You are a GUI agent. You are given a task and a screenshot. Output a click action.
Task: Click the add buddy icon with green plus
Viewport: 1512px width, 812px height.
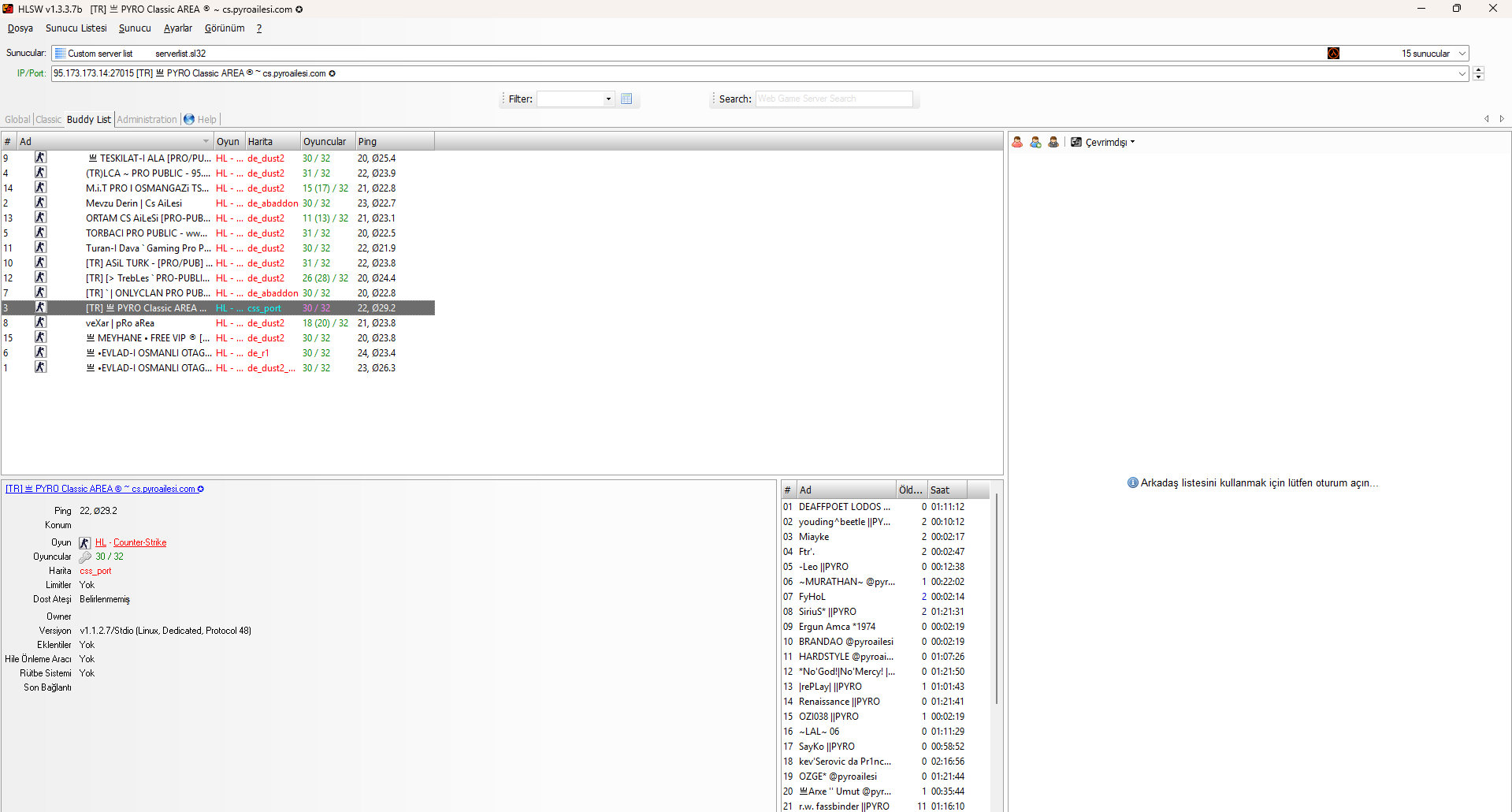coord(1035,142)
